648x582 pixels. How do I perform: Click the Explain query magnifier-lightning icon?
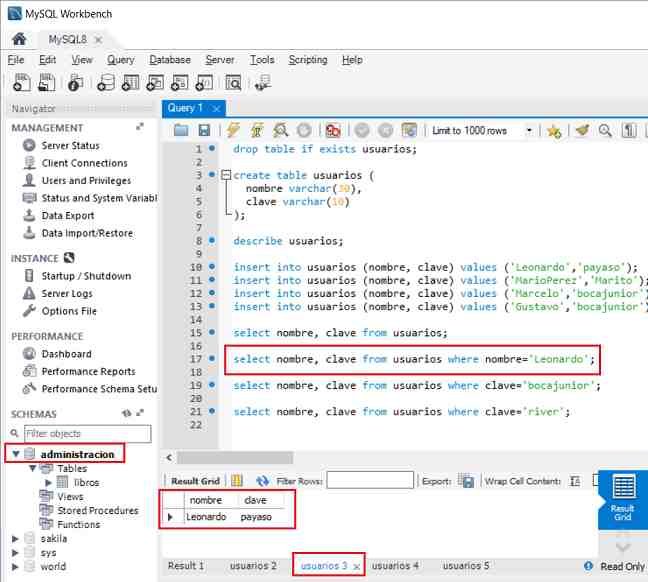[281, 131]
